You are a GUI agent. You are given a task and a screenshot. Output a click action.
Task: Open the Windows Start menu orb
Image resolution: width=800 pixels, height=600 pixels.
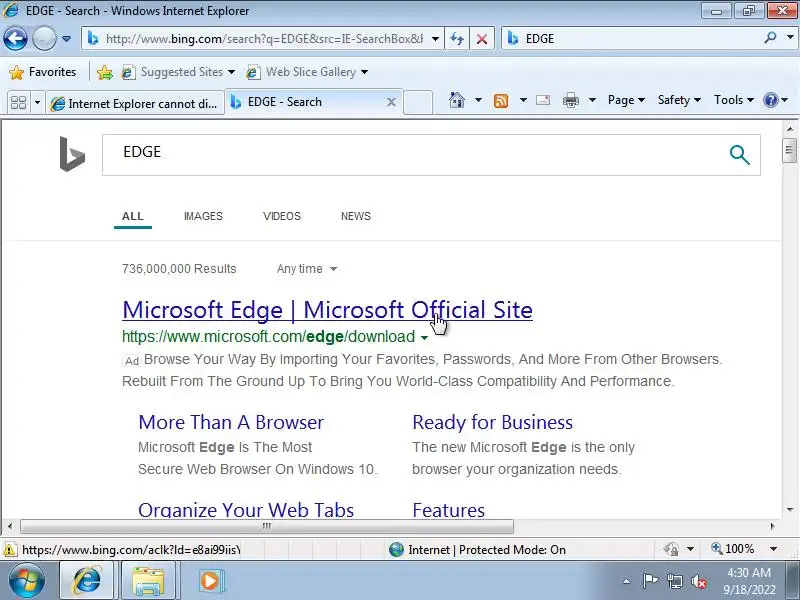pyautogui.click(x=26, y=581)
